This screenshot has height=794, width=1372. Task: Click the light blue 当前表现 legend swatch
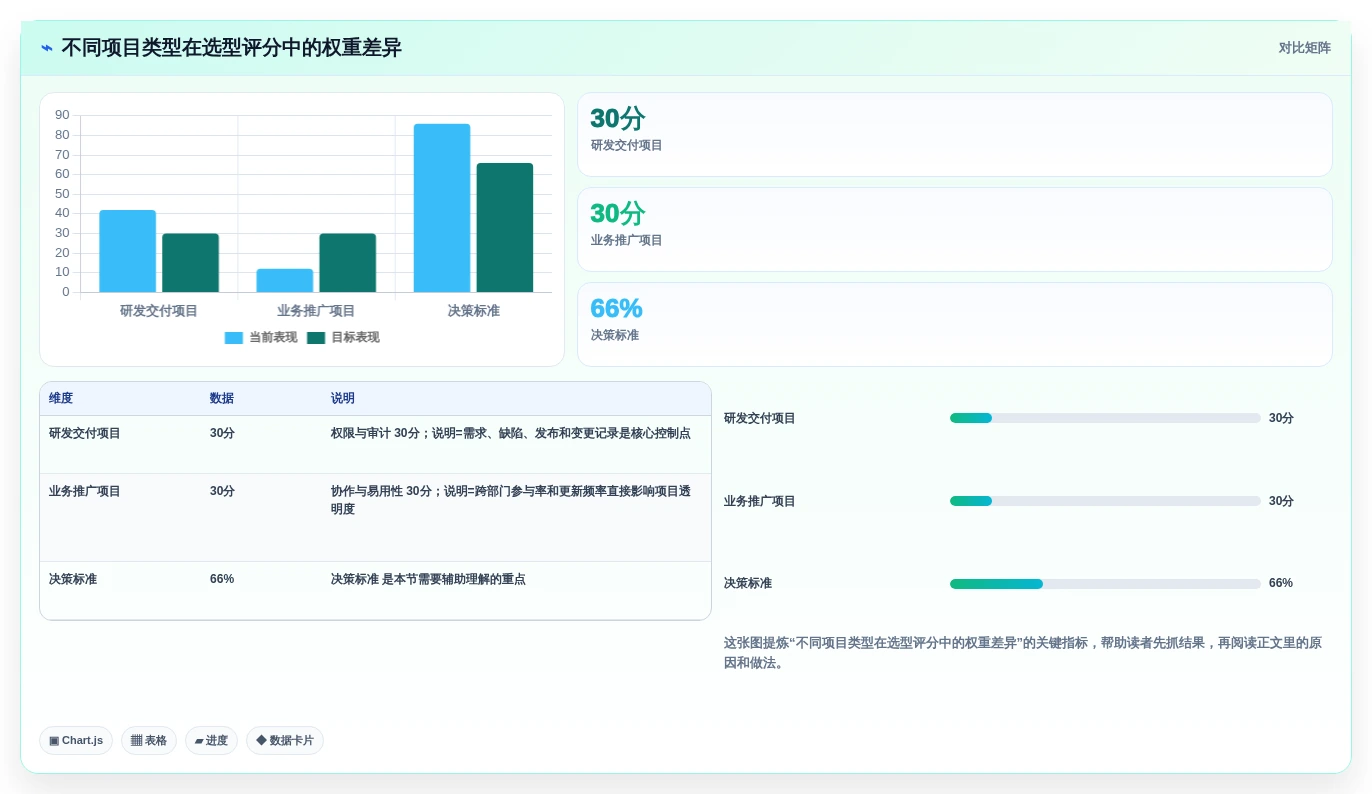[234, 338]
